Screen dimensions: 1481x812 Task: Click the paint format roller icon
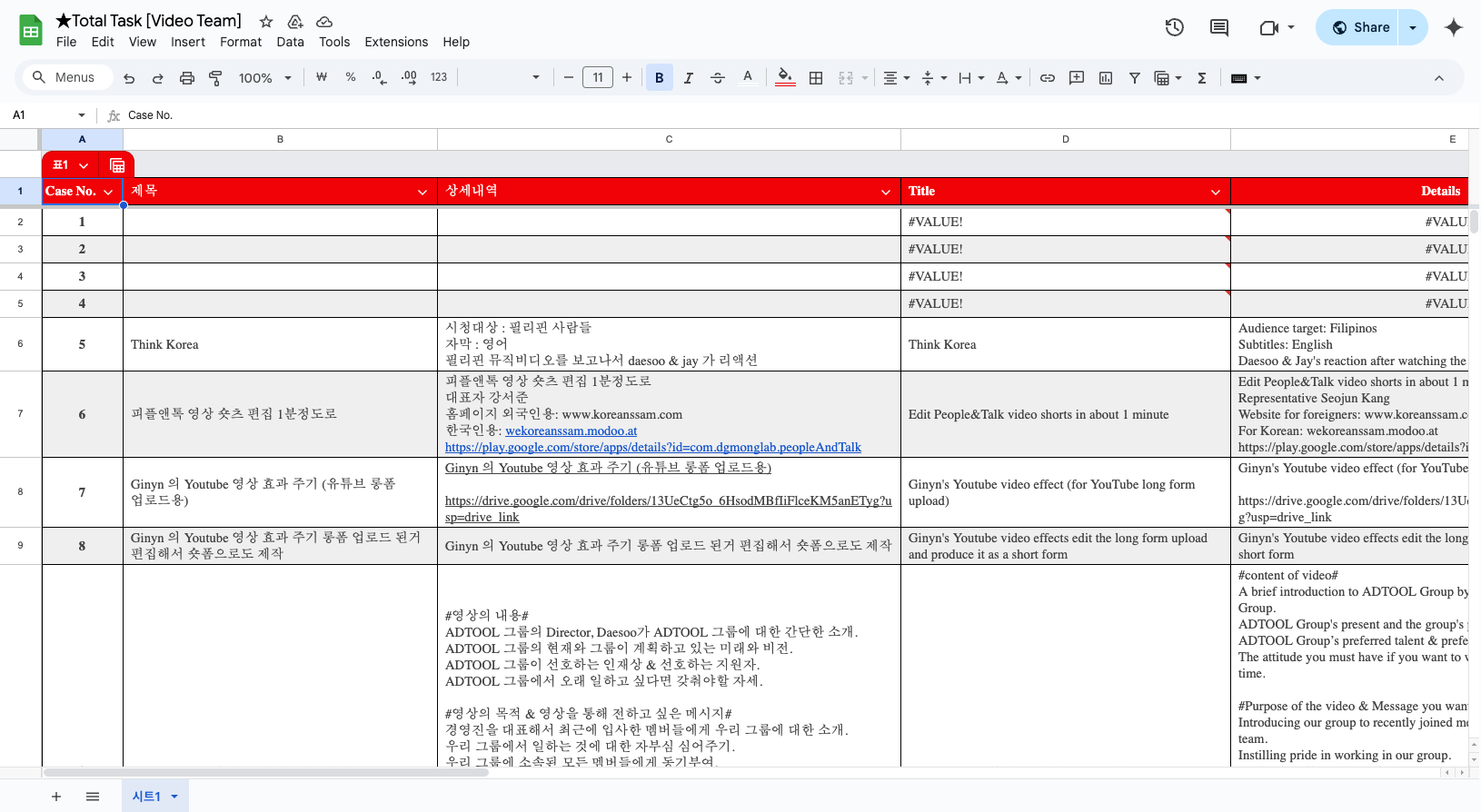click(215, 78)
